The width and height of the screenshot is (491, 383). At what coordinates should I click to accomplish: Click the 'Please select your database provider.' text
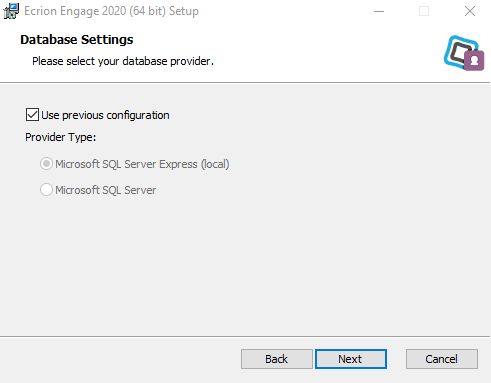(x=123, y=61)
